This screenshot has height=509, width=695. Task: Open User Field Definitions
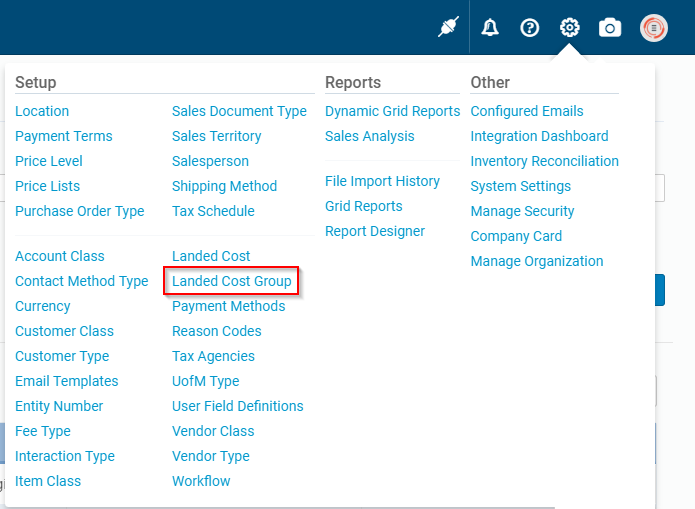click(238, 406)
